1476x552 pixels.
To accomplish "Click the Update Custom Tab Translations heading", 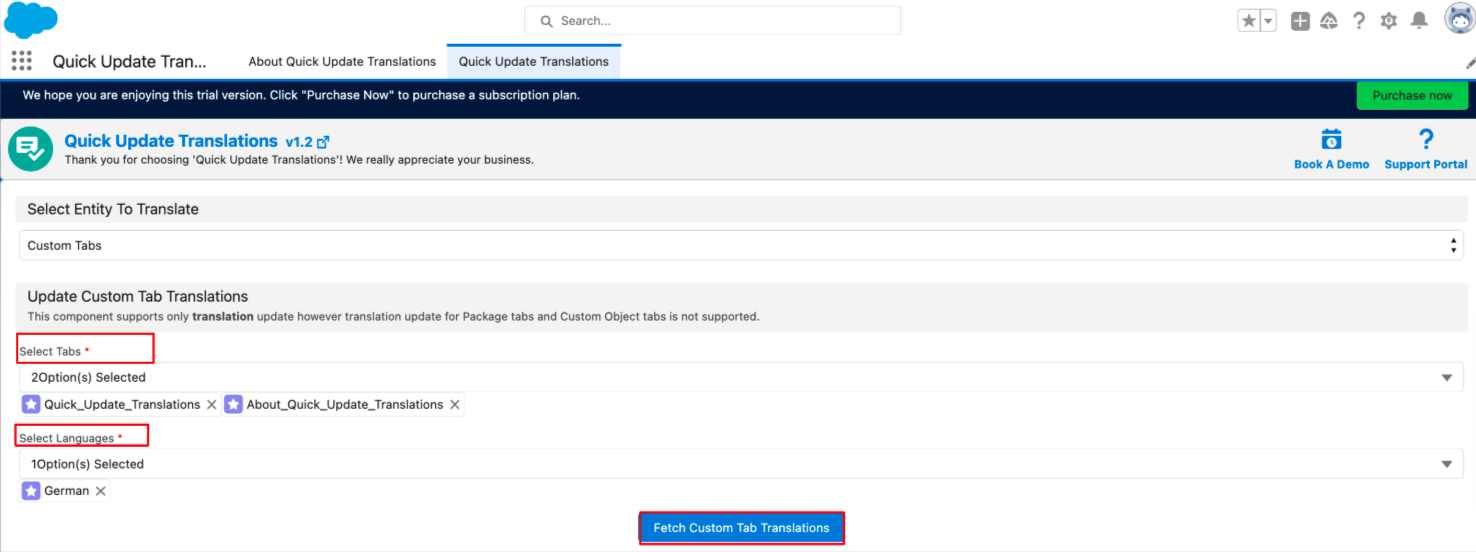I will [138, 296].
